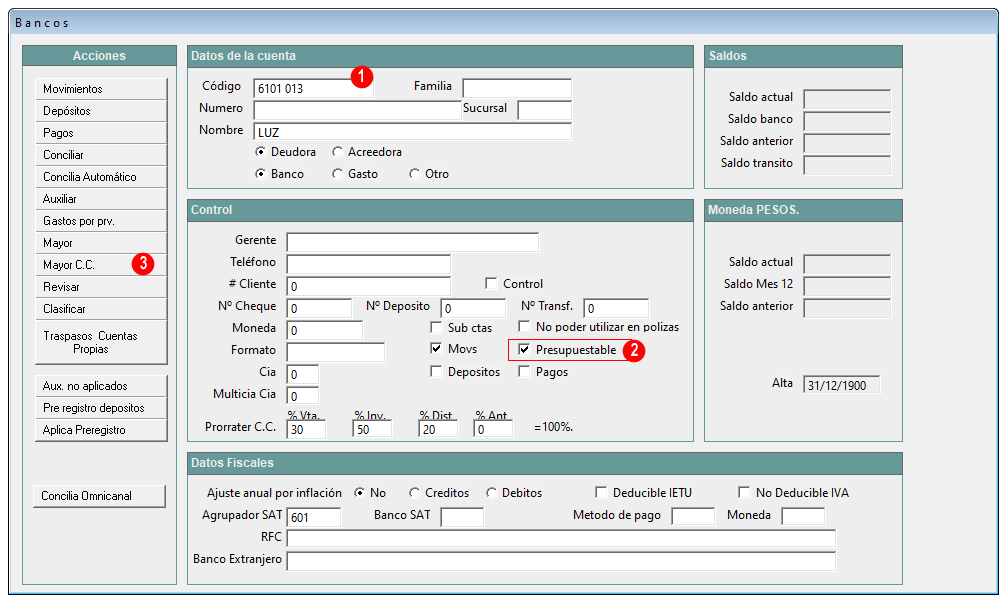Focus the Numero input field
This screenshot has height=602, width=1006.
(x=357, y=110)
